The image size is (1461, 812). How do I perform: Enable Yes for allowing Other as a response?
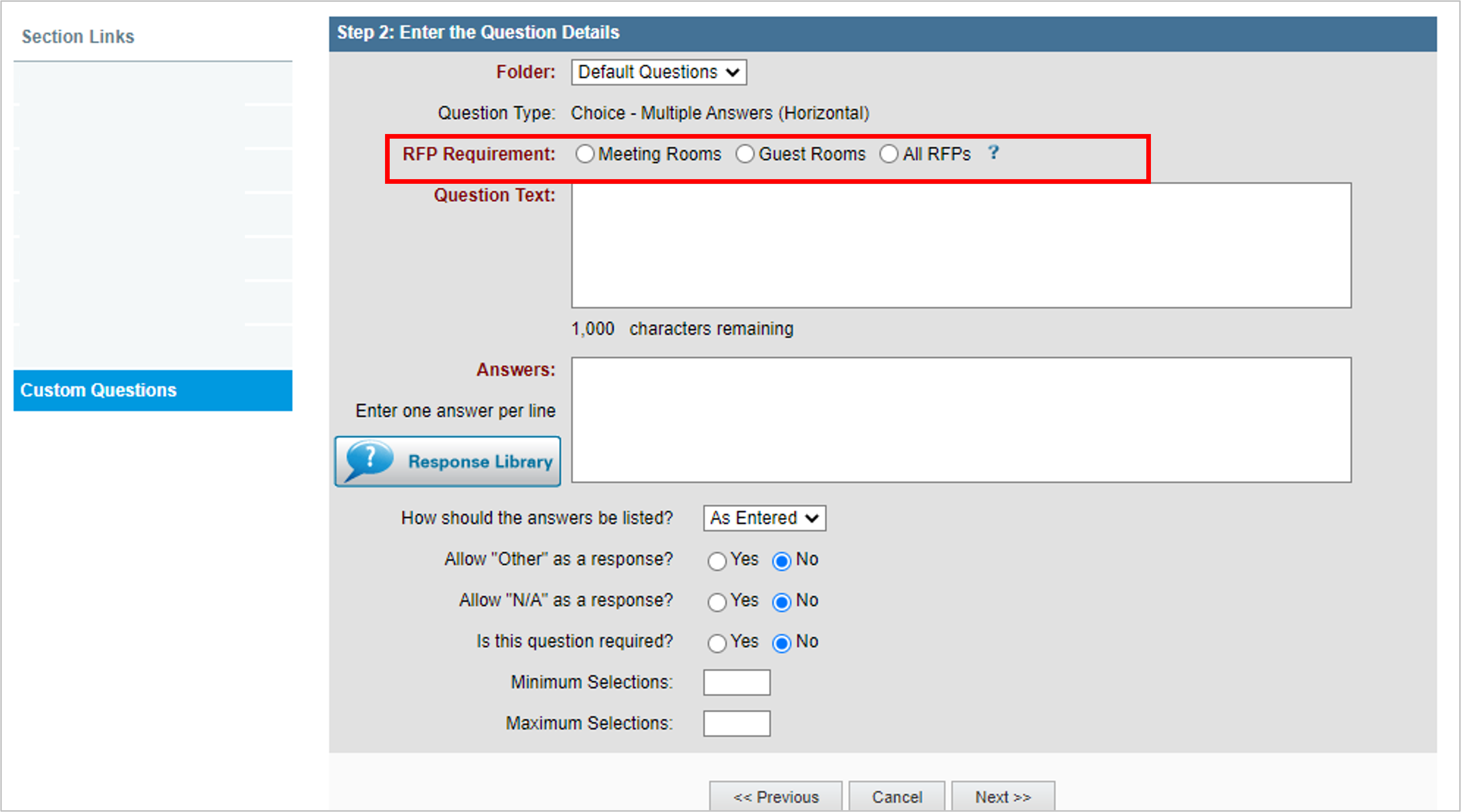pyautogui.click(x=717, y=561)
